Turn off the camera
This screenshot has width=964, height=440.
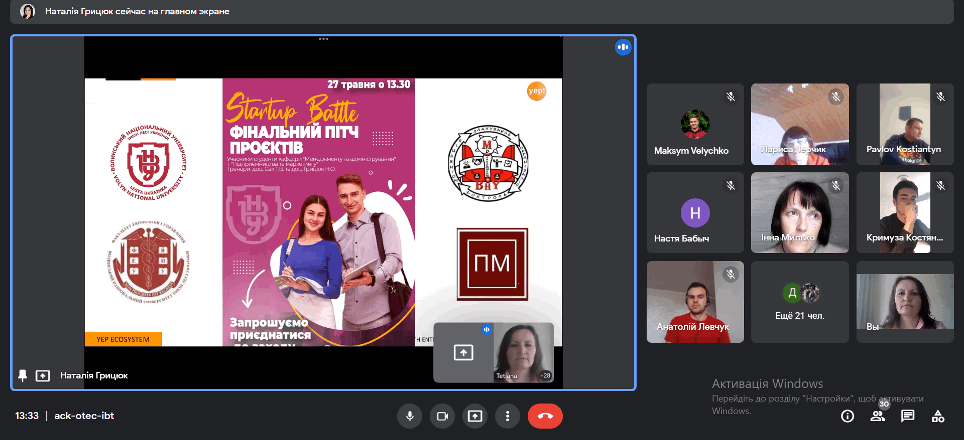click(441, 416)
